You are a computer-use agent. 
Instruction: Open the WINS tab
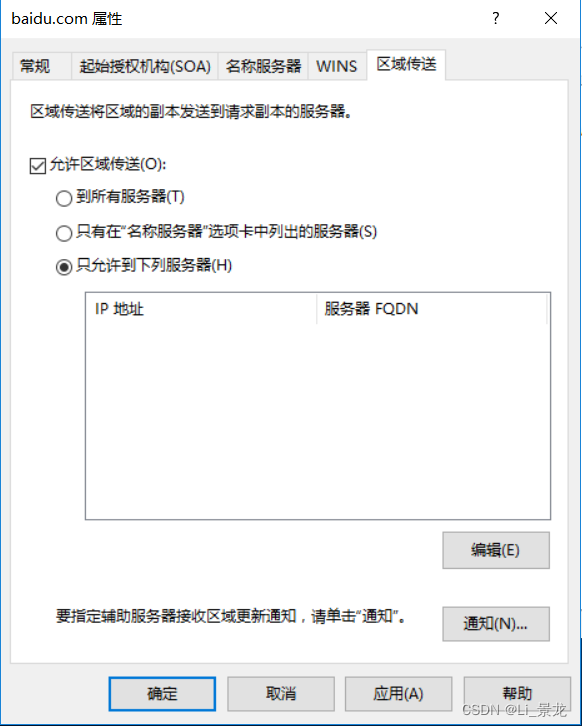pos(337,66)
